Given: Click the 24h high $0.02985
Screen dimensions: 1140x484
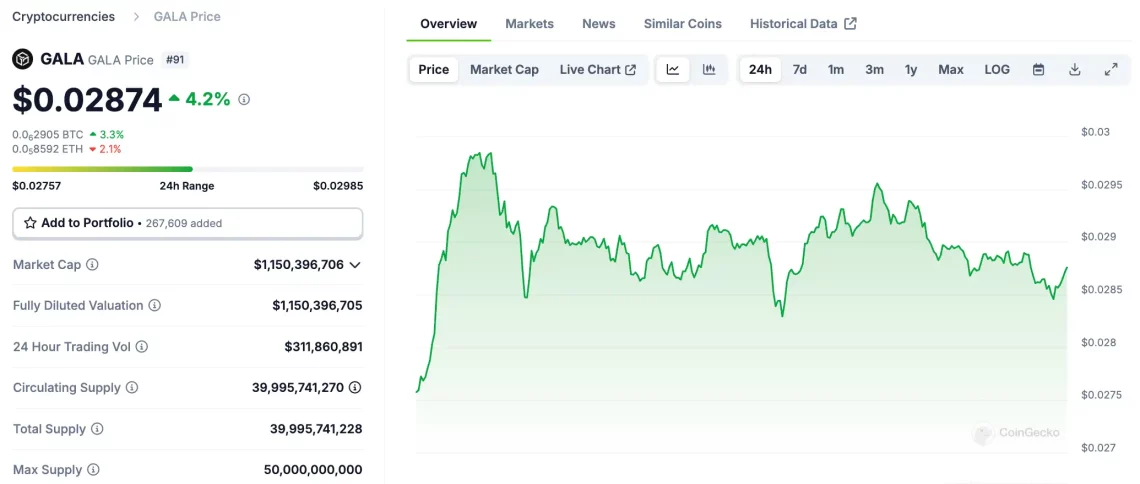Looking at the screenshot, I should pos(338,185).
